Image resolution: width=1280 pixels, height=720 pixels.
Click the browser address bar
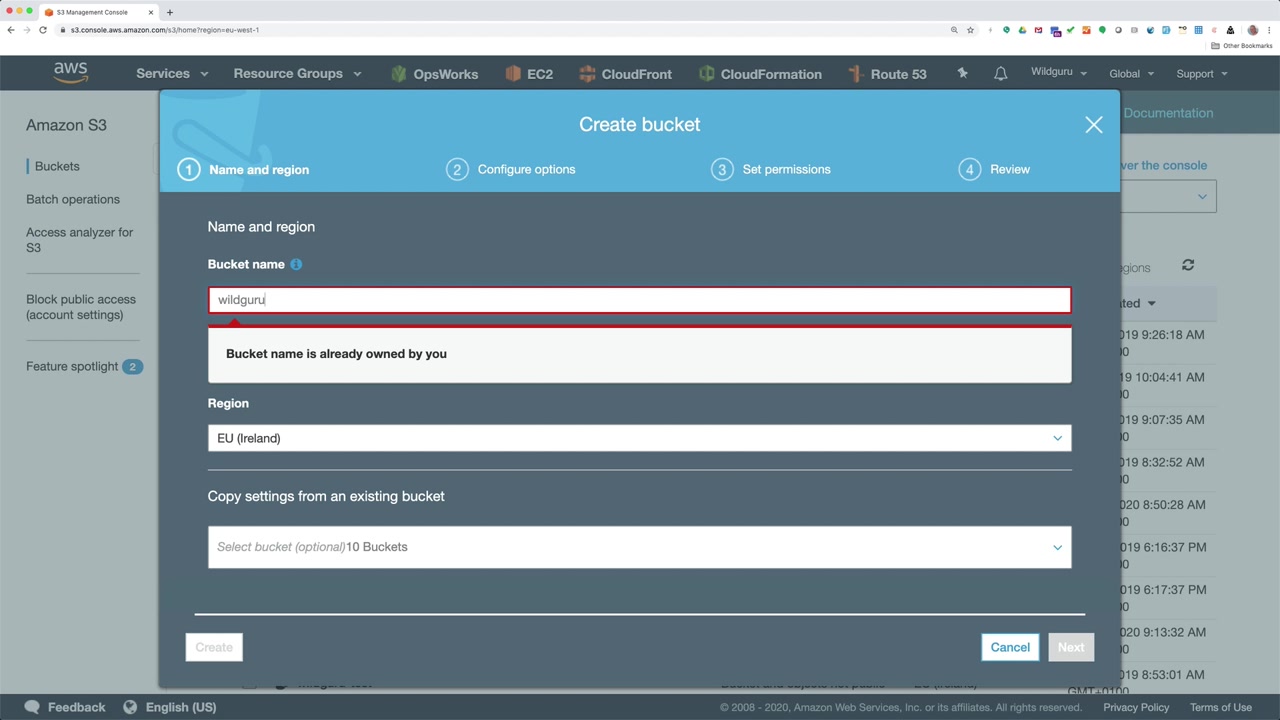(x=500, y=30)
